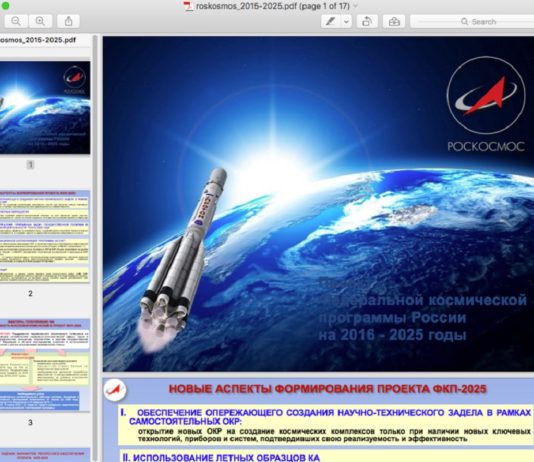The height and width of the screenshot is (462, 534).
Task: Click page number label 2 in sidebar
Action: click(x=30, y=293)
